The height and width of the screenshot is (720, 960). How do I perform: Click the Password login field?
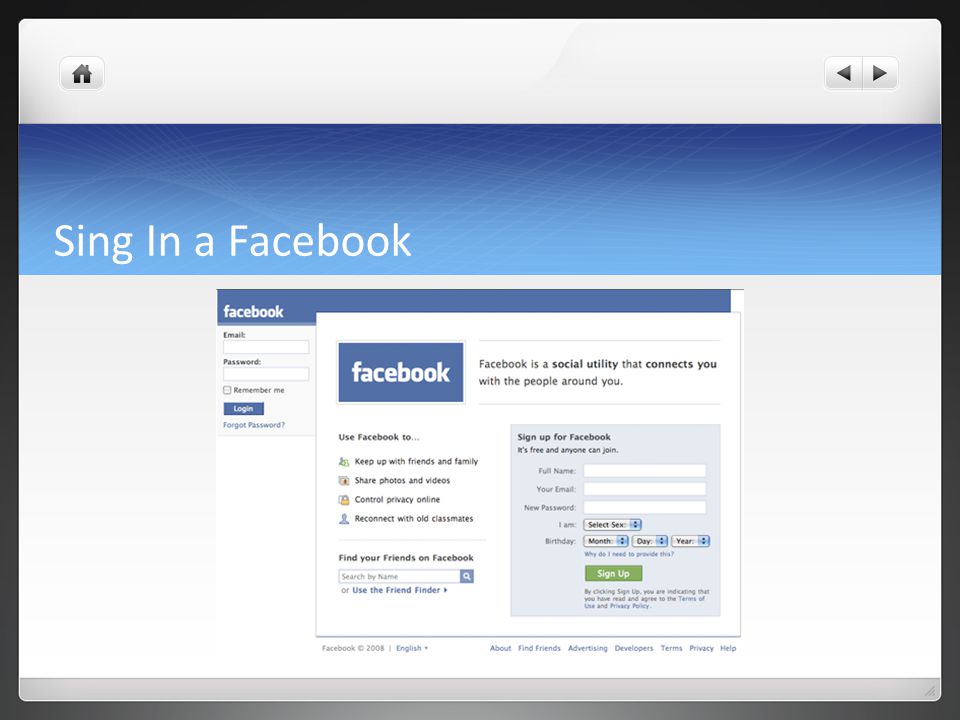point(266,374)
